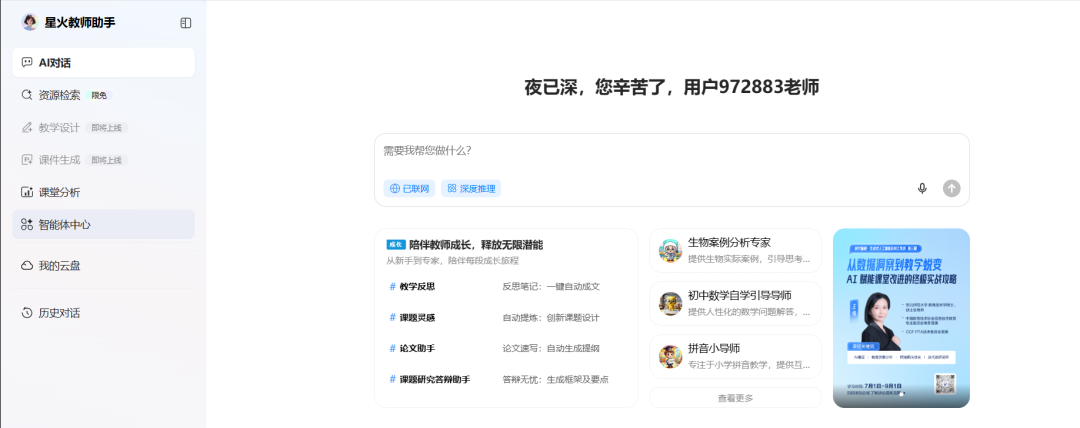This screenshot has height=428, width=1080.
Task: Click the Spark Teacher Assistant avatar logo
Action: pyautogui.click(x=30, y=22)
